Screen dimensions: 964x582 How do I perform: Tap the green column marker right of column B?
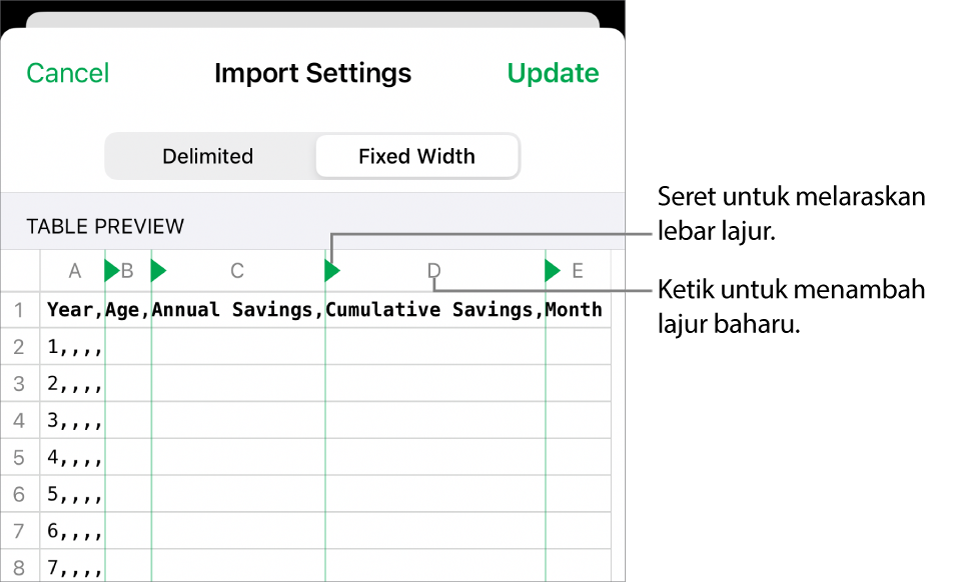pos(158,270)
